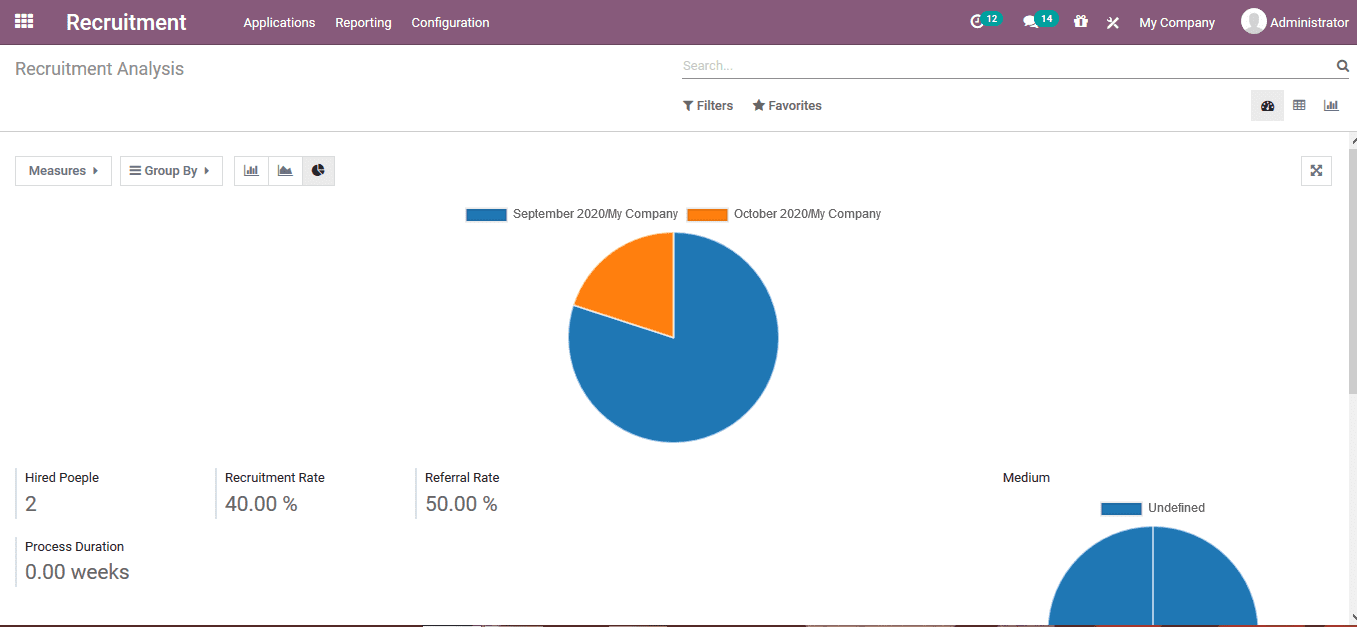The height and width of the screenshot is (627, 1357).
Task: Expand the Group By menu
Action: tap(171, 170)
